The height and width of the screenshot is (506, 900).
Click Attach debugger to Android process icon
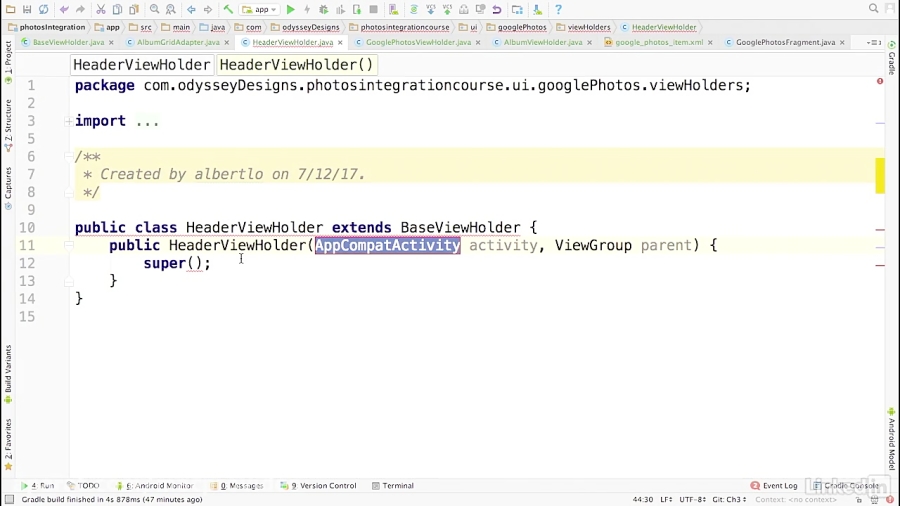pyautogui.click(x=356, y=9)
